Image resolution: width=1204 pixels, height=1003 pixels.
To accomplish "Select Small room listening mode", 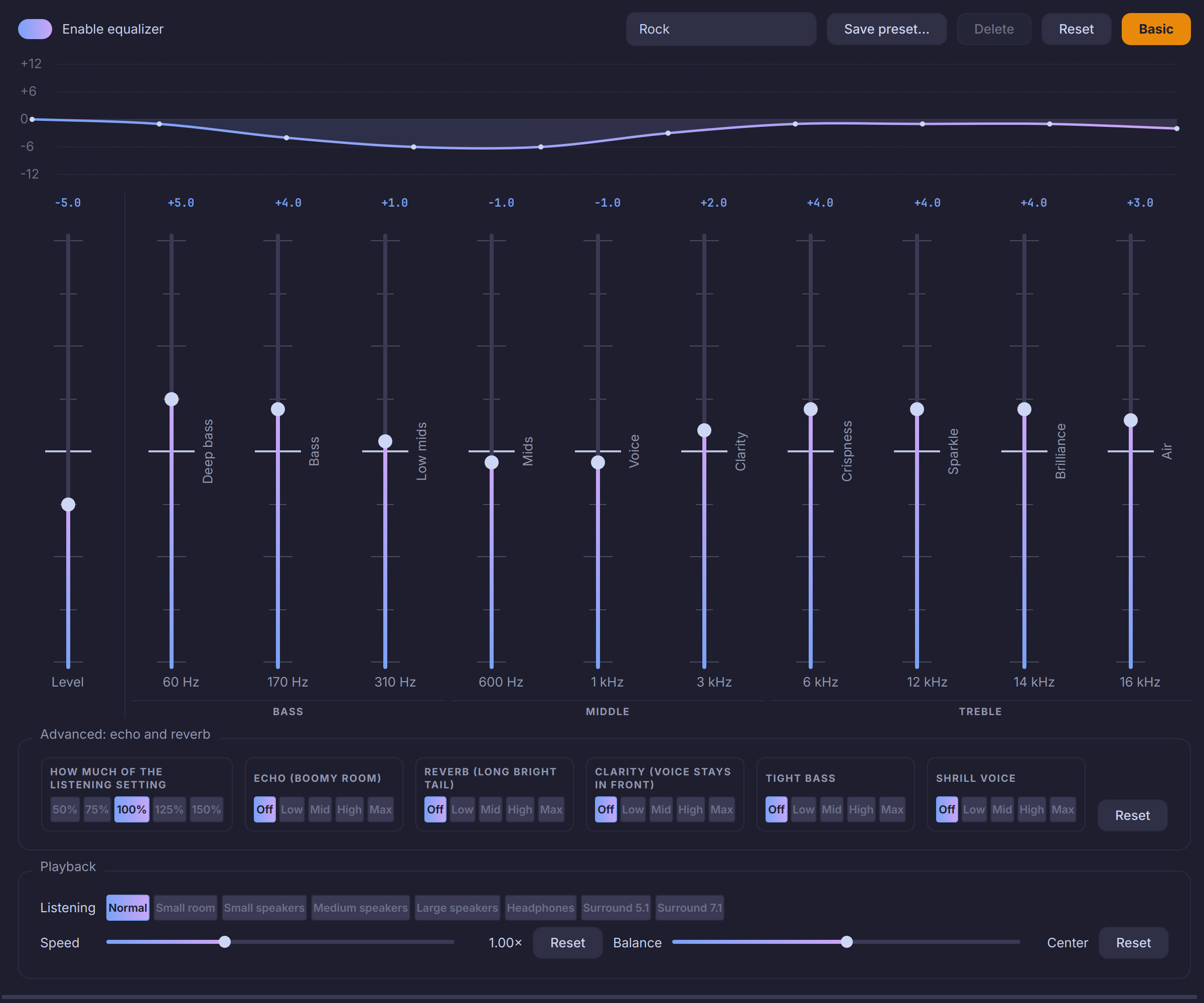I will tap(185, 907).
